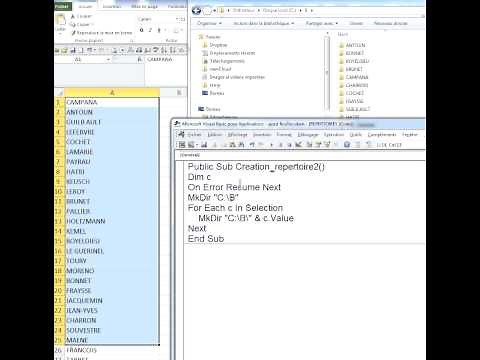This screenshot has width=480, height=360.
Task: Toggle Italic in Excel ribbon
Action: tap(150, 30)
